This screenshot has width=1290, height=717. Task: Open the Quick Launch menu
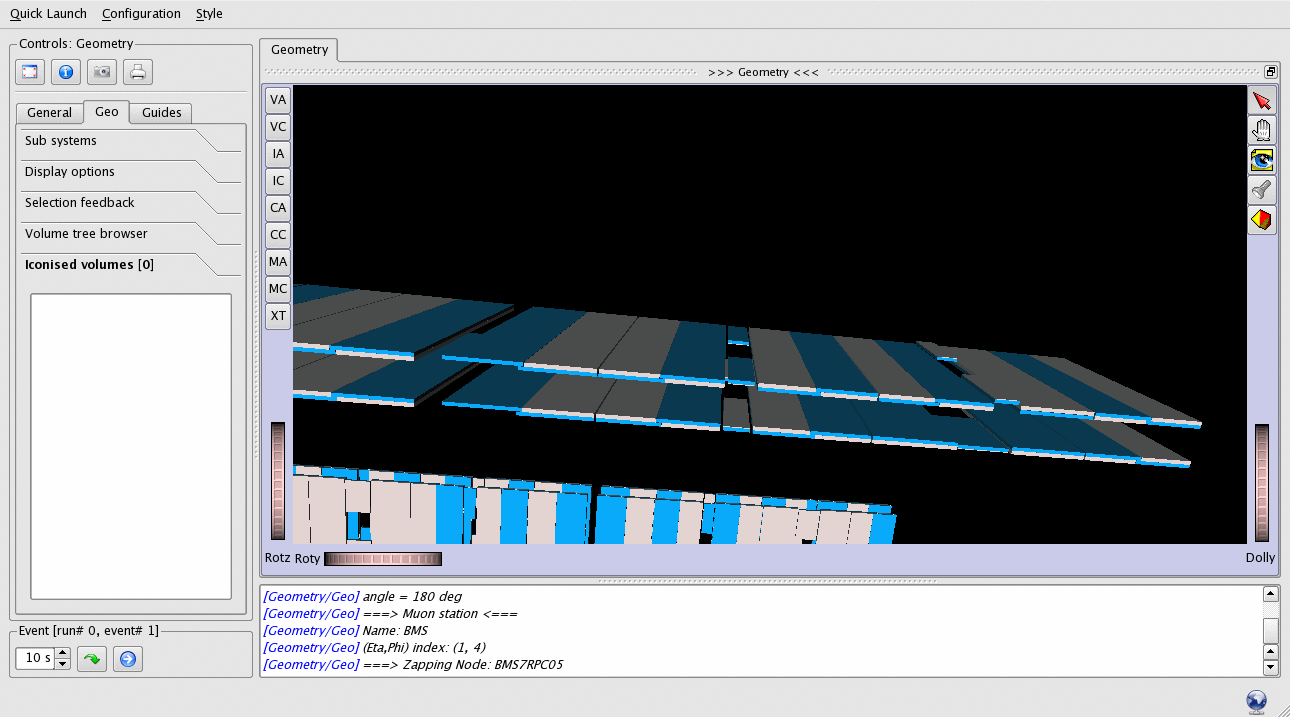click(x=48, y=14)
